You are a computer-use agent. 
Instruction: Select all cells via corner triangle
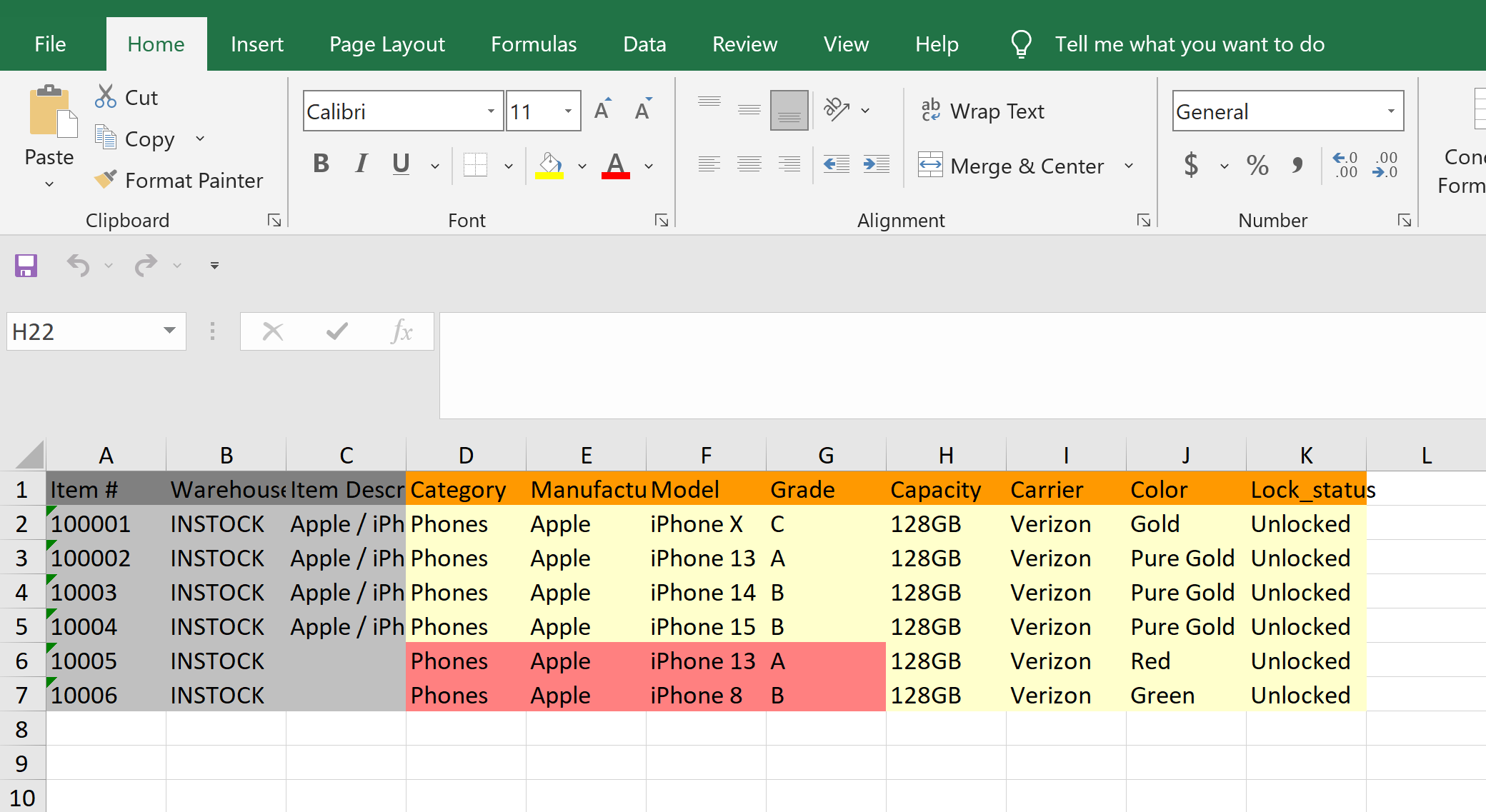click(29, 454)
